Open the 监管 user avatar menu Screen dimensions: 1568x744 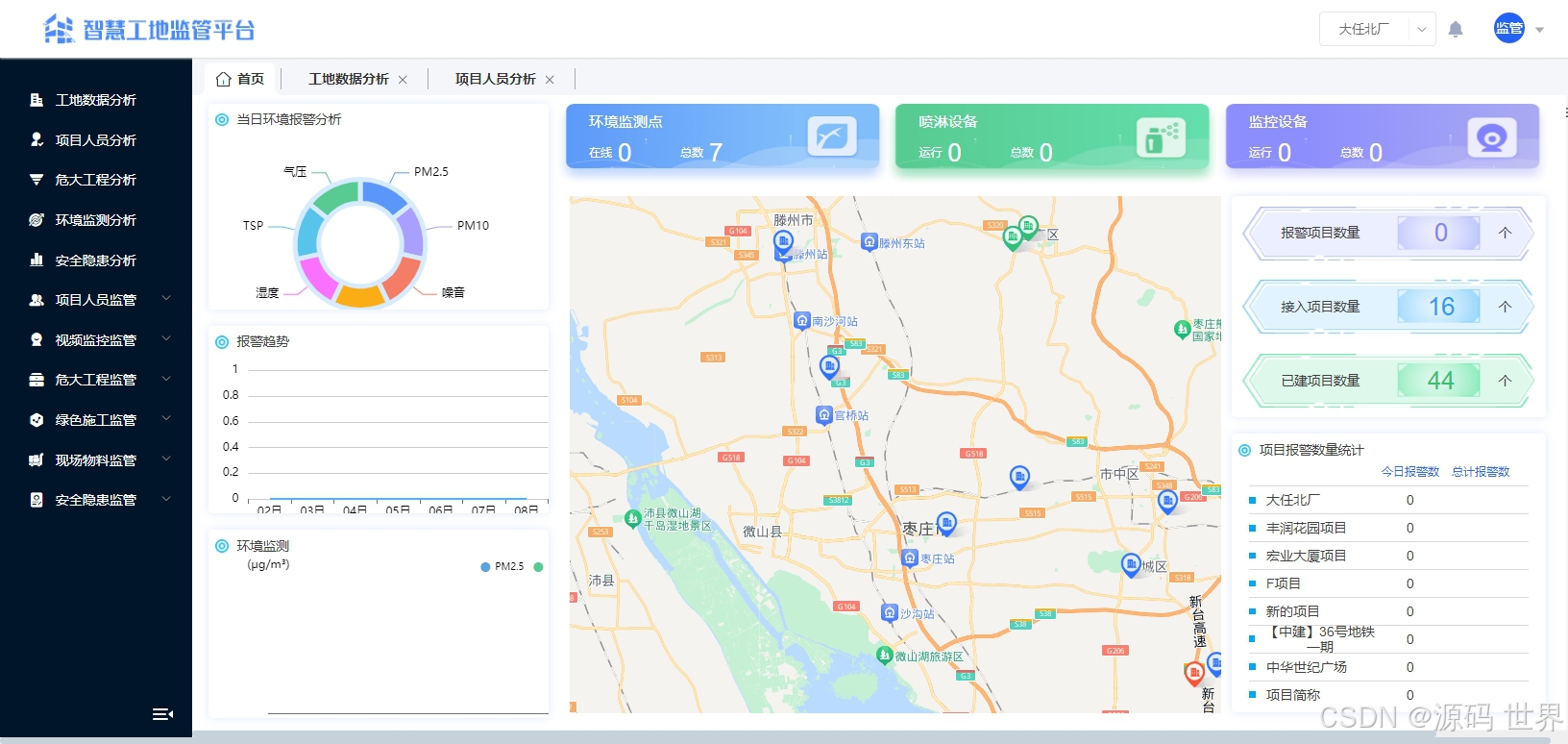tap(1509, 28)
